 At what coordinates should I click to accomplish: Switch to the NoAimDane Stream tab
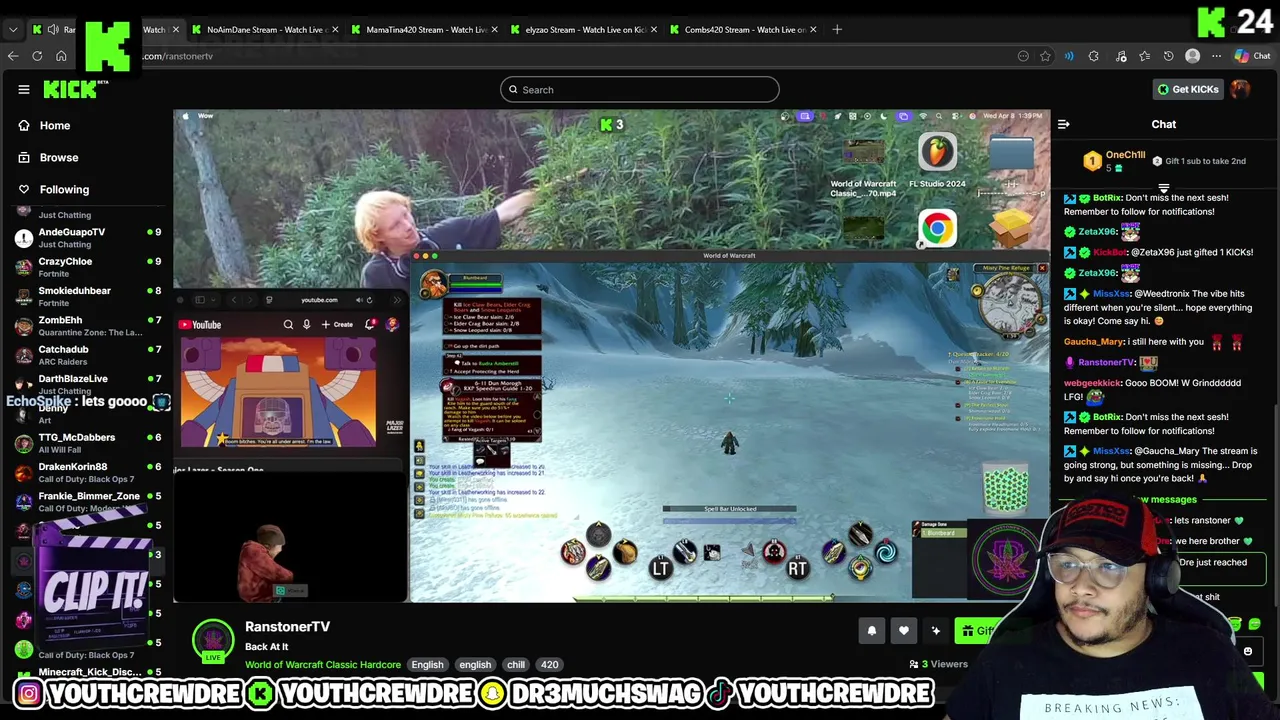pos(265,29)
